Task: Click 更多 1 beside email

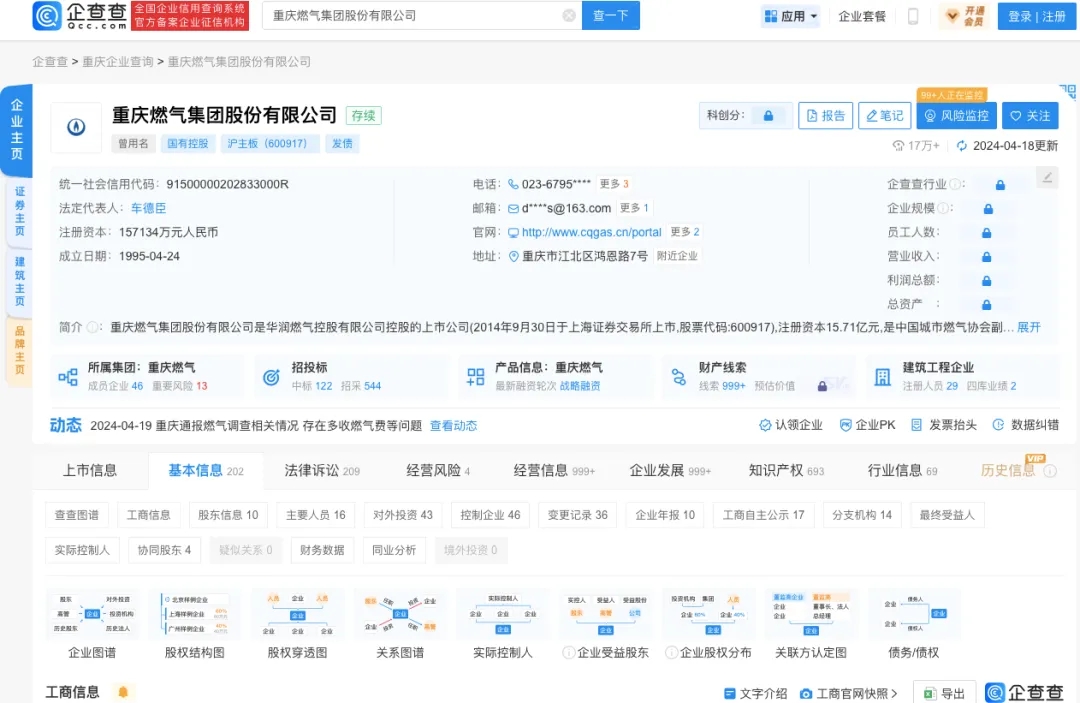Action: pyautogui.click(x=634, y=208)
